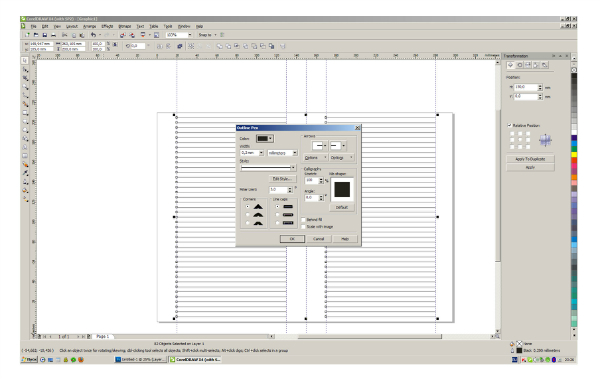Select the Freehand tool in toolbox
600x379 pixels.
coord(25,95)
